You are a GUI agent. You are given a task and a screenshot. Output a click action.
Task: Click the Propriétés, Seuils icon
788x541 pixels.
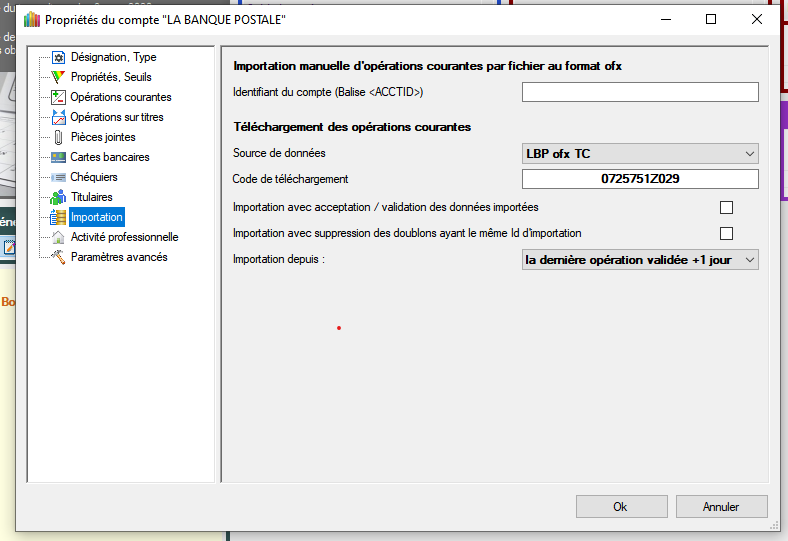pyautogui.click(x=58, y=77)
